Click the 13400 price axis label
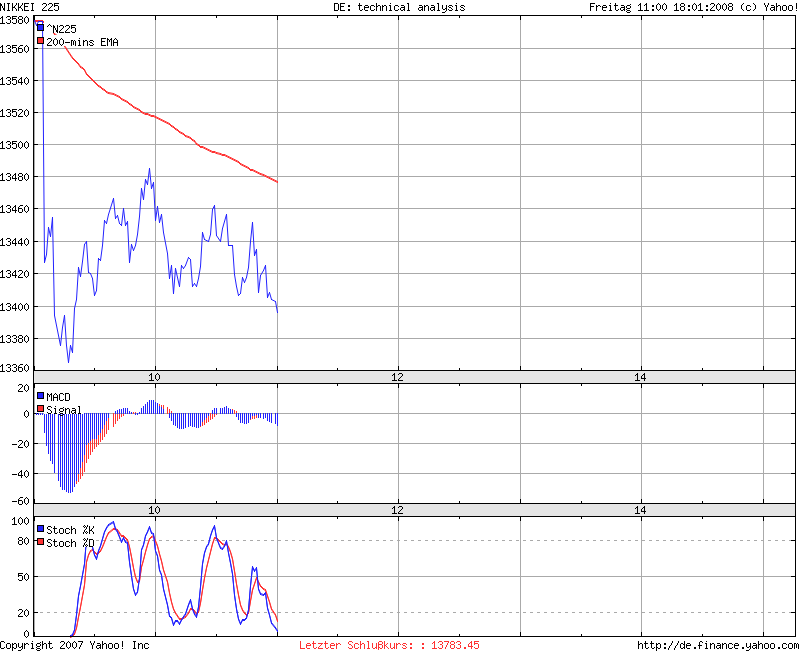 click(x=15, y=307)
